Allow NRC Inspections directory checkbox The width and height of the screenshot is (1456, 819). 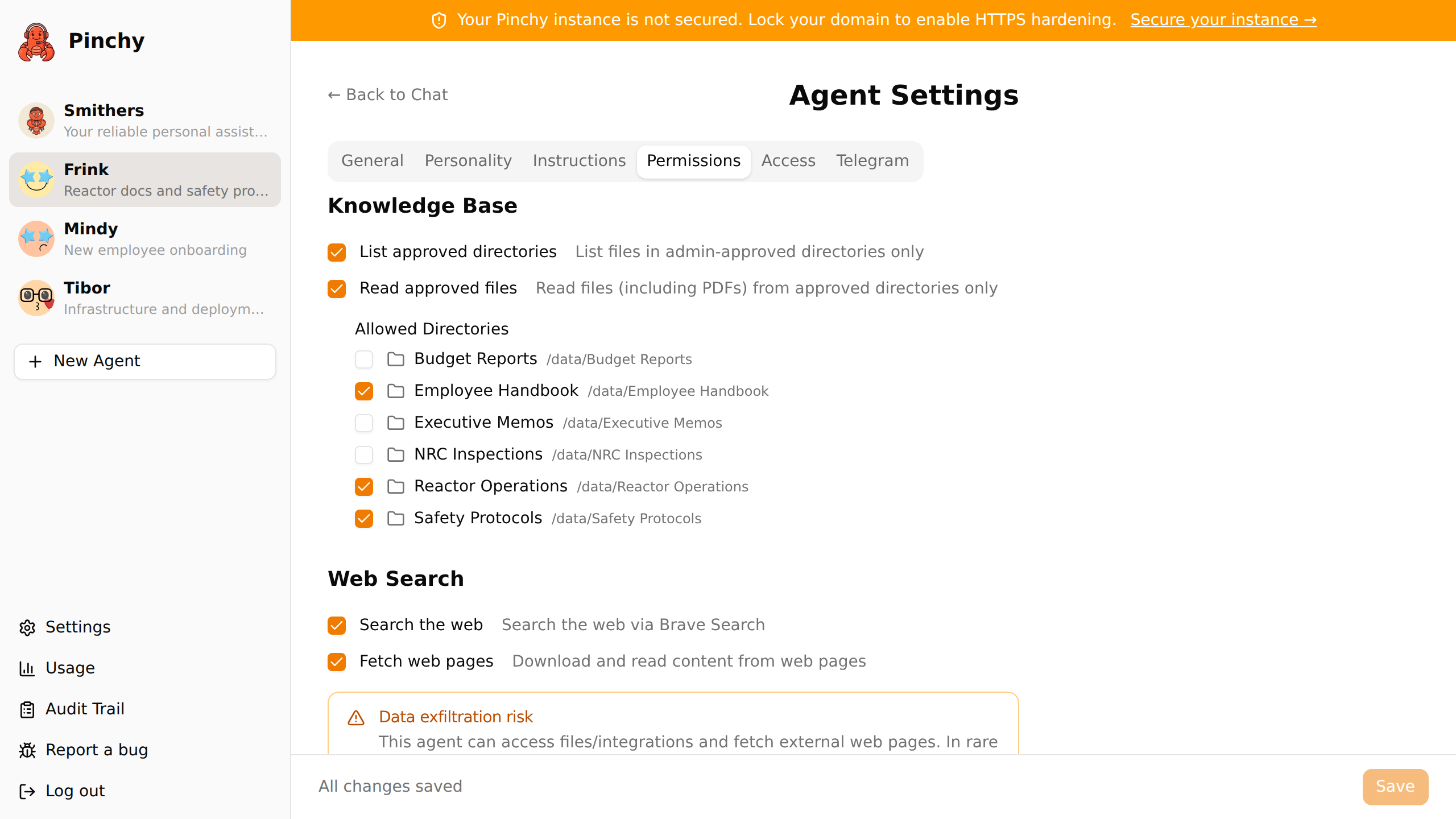tap(364, 454)
